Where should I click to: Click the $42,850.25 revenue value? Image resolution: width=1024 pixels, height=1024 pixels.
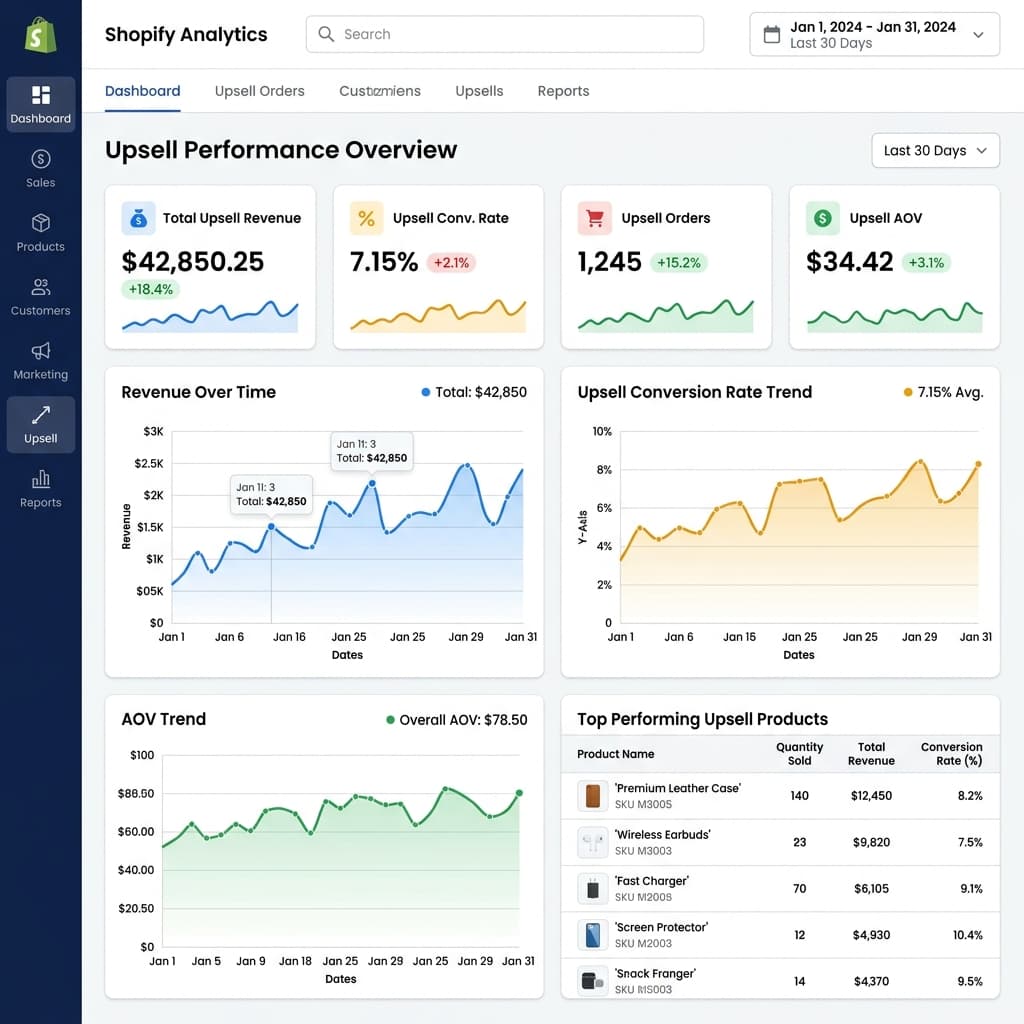click(193, 262)
